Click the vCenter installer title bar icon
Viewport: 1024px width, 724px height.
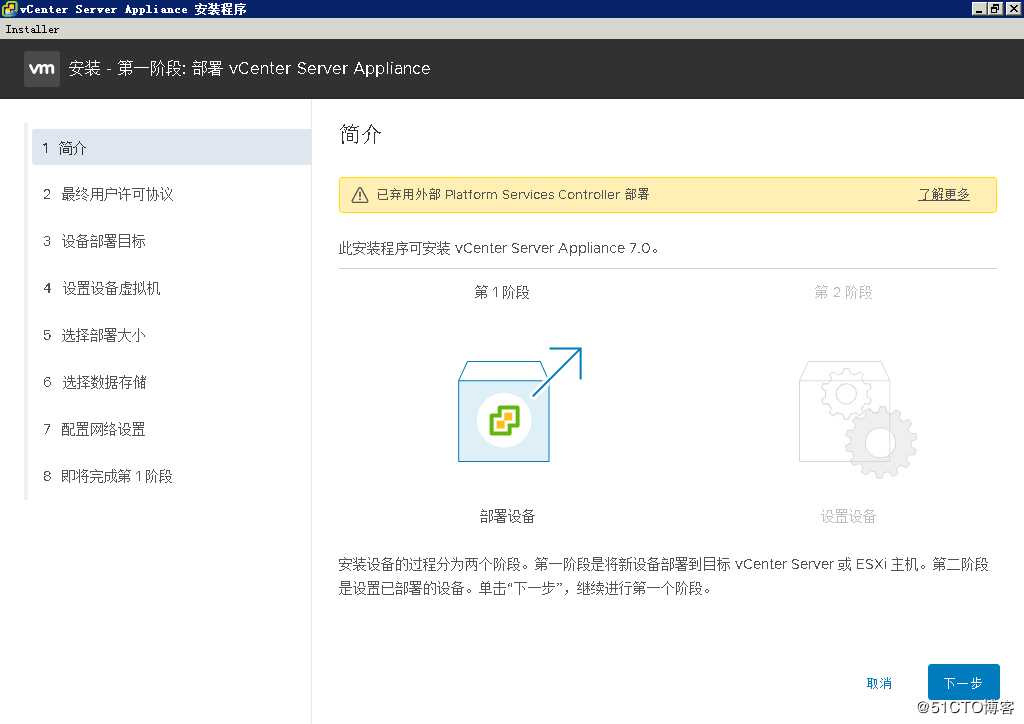[9, 8]
